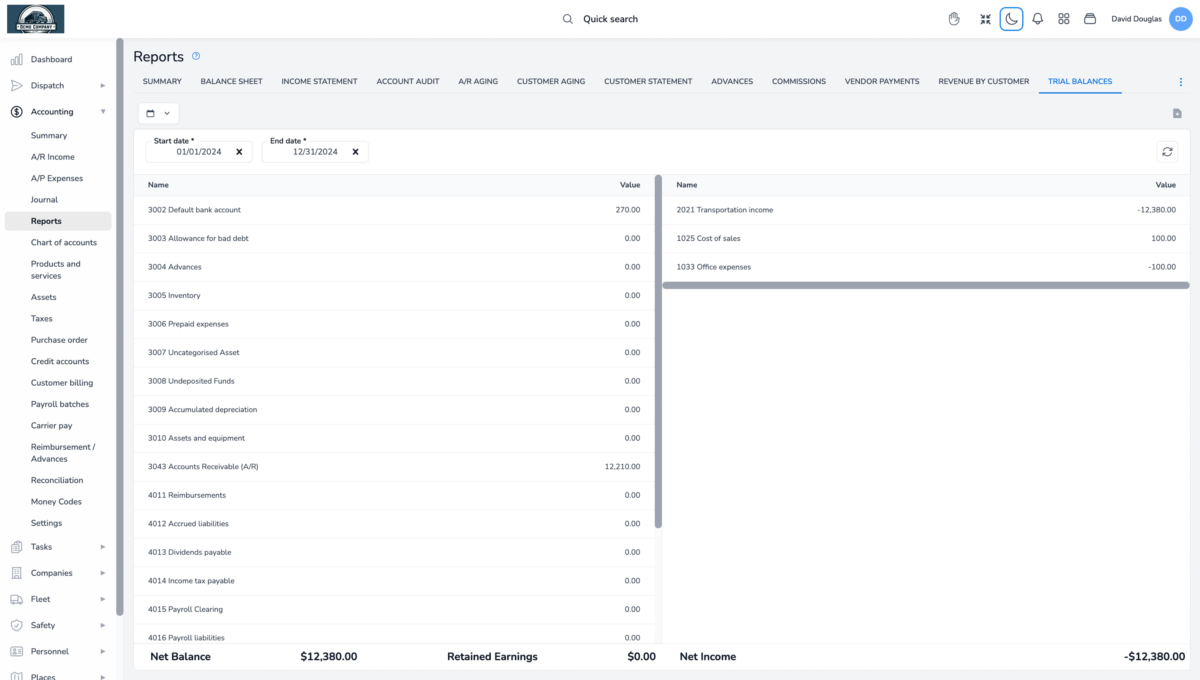Screen dimensions: 1200x680
Task: Click the Reports help question icon
Action: [x=196, y=56]
